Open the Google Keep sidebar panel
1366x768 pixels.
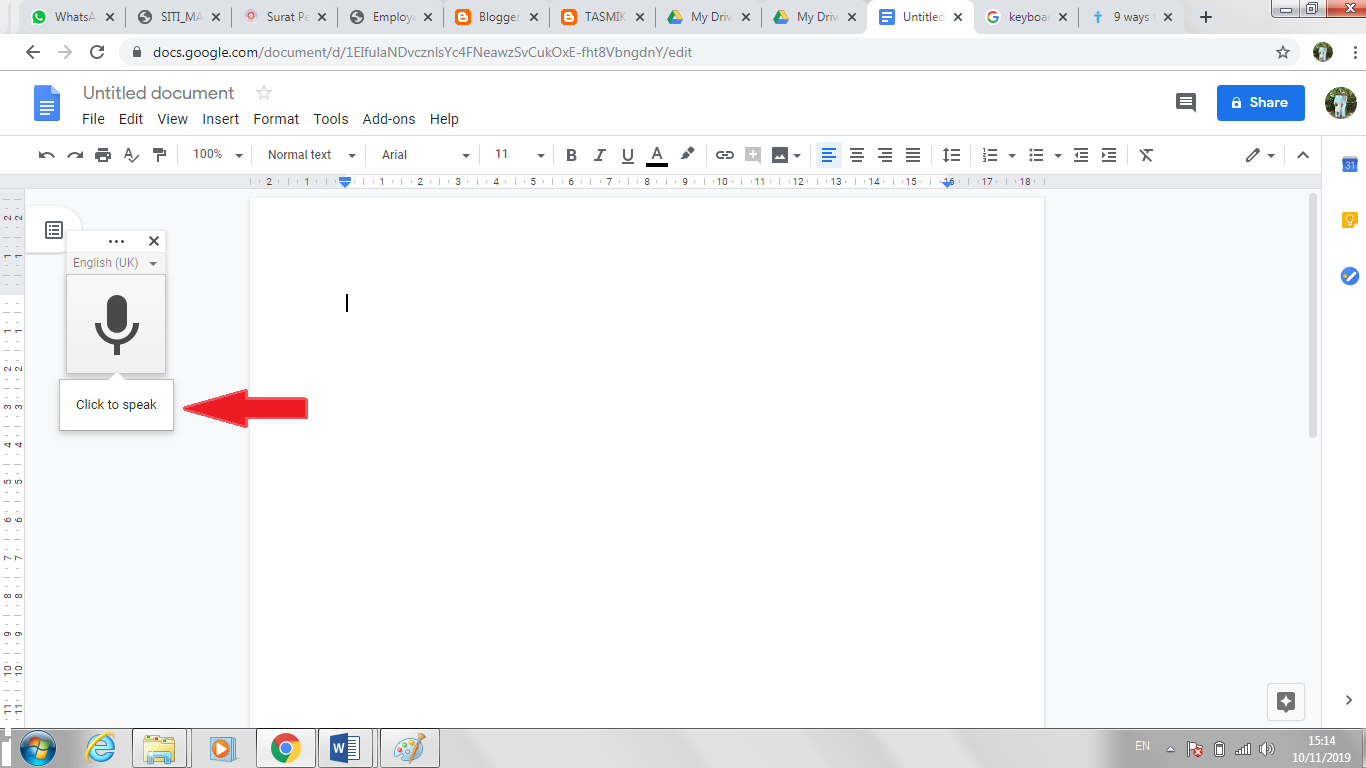click(x=1349, y=219)
